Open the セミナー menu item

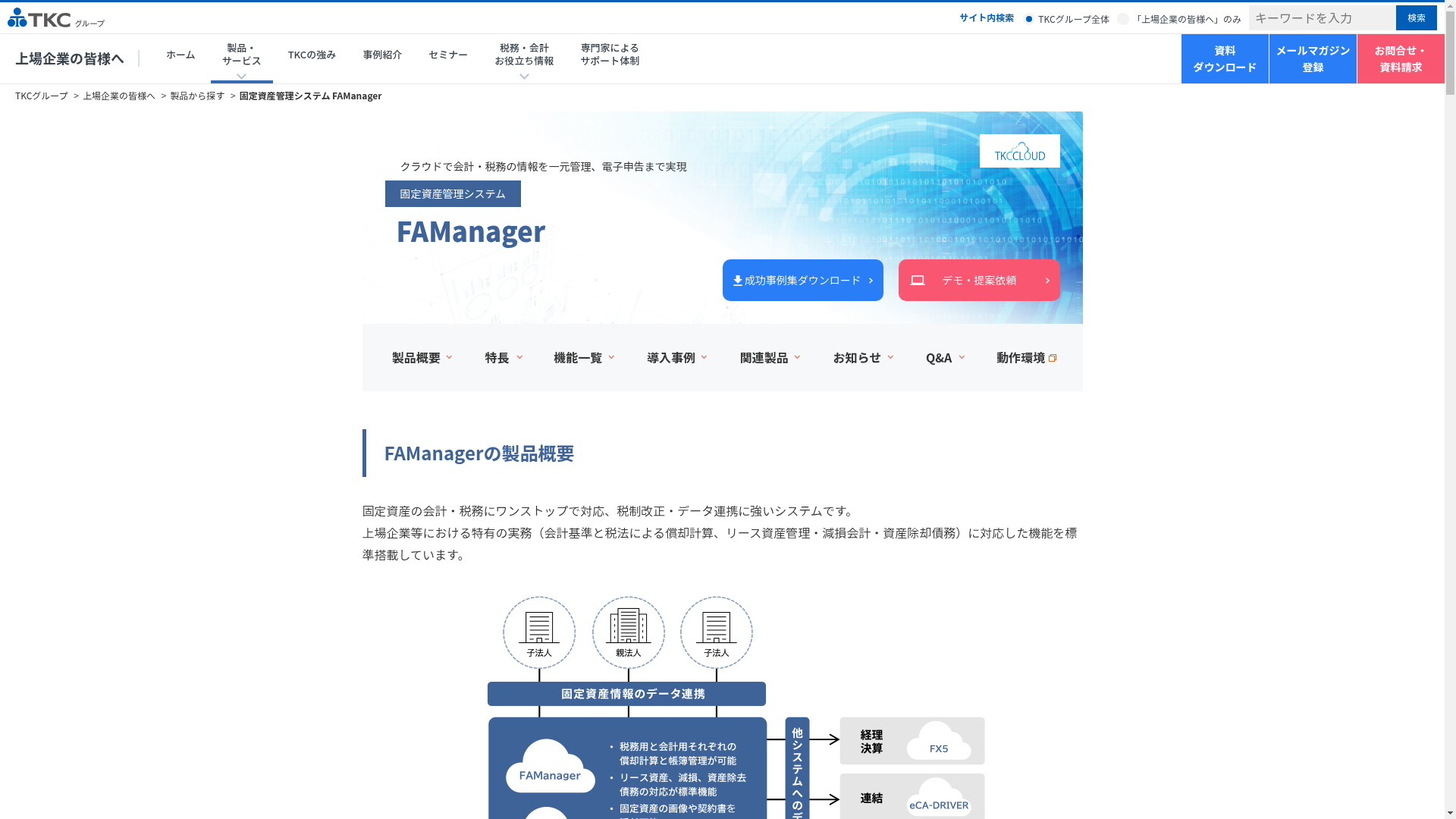[x=447, y=55]
